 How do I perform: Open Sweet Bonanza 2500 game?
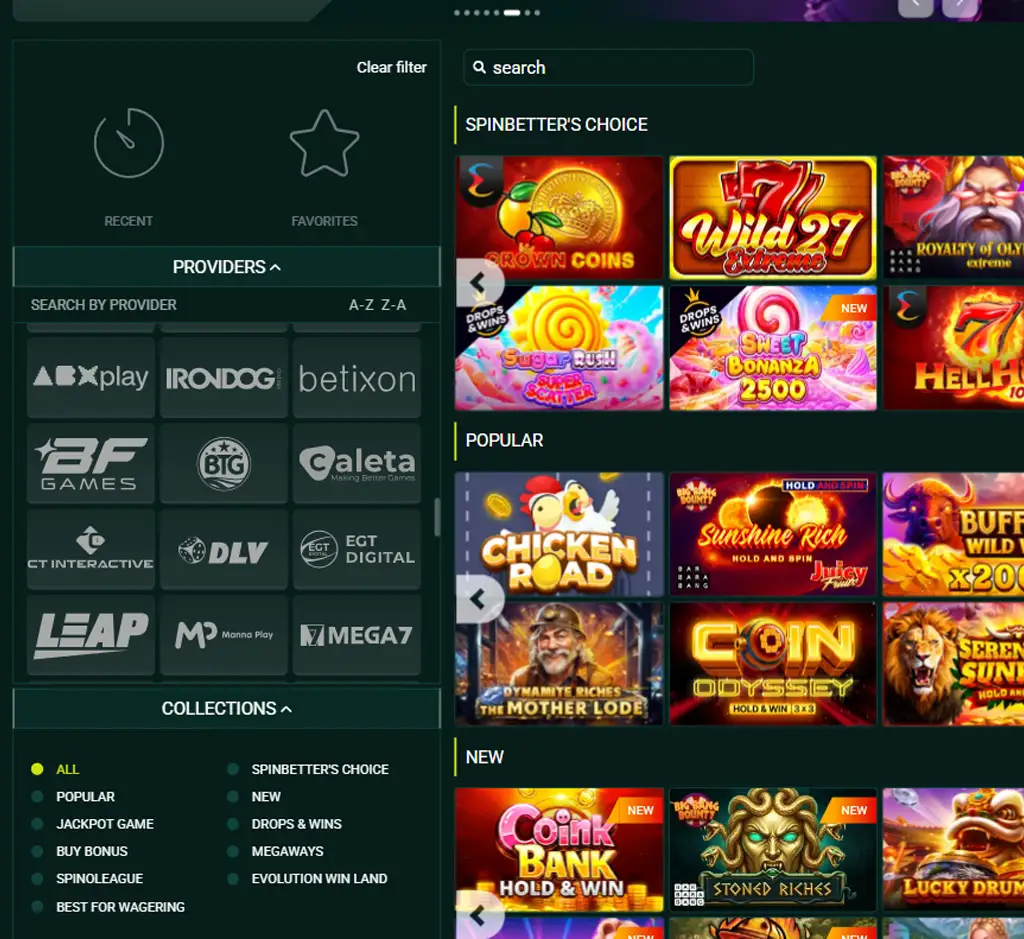pyautogui.click(x=773, y=348)
